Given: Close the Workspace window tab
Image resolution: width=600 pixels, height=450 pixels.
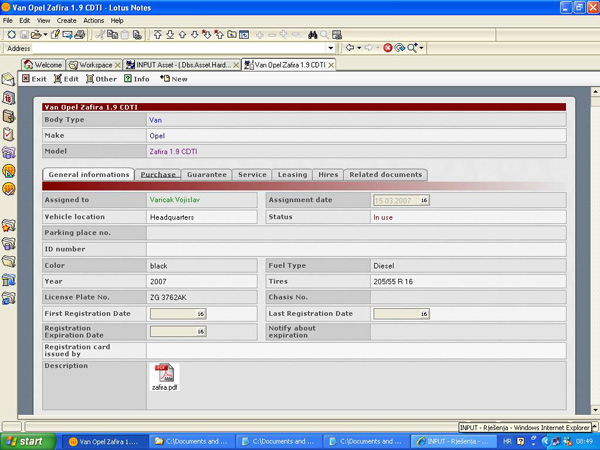Looking at the screenshot, I should tap(118, 65).
